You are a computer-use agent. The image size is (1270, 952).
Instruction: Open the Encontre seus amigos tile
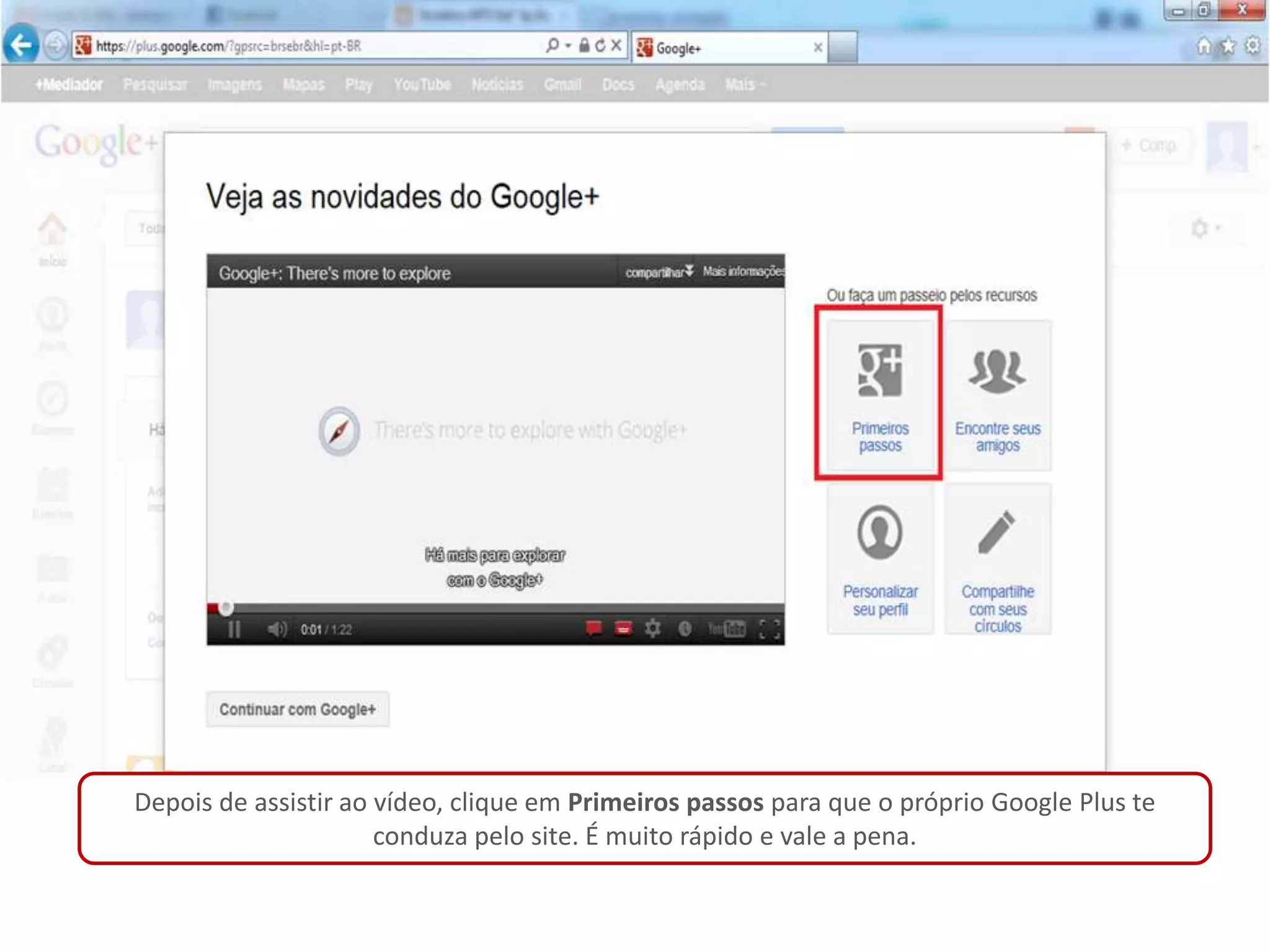[998, 395]
